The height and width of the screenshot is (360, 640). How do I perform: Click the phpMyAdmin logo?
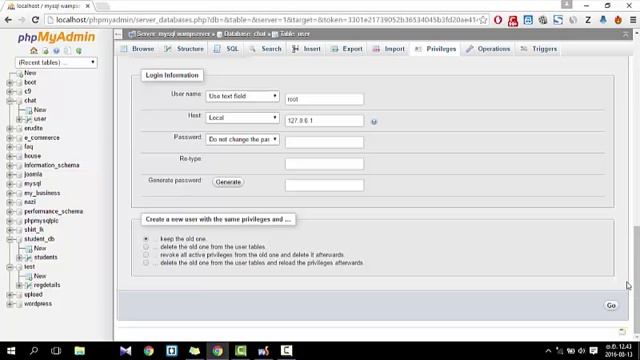click(56, 37)
